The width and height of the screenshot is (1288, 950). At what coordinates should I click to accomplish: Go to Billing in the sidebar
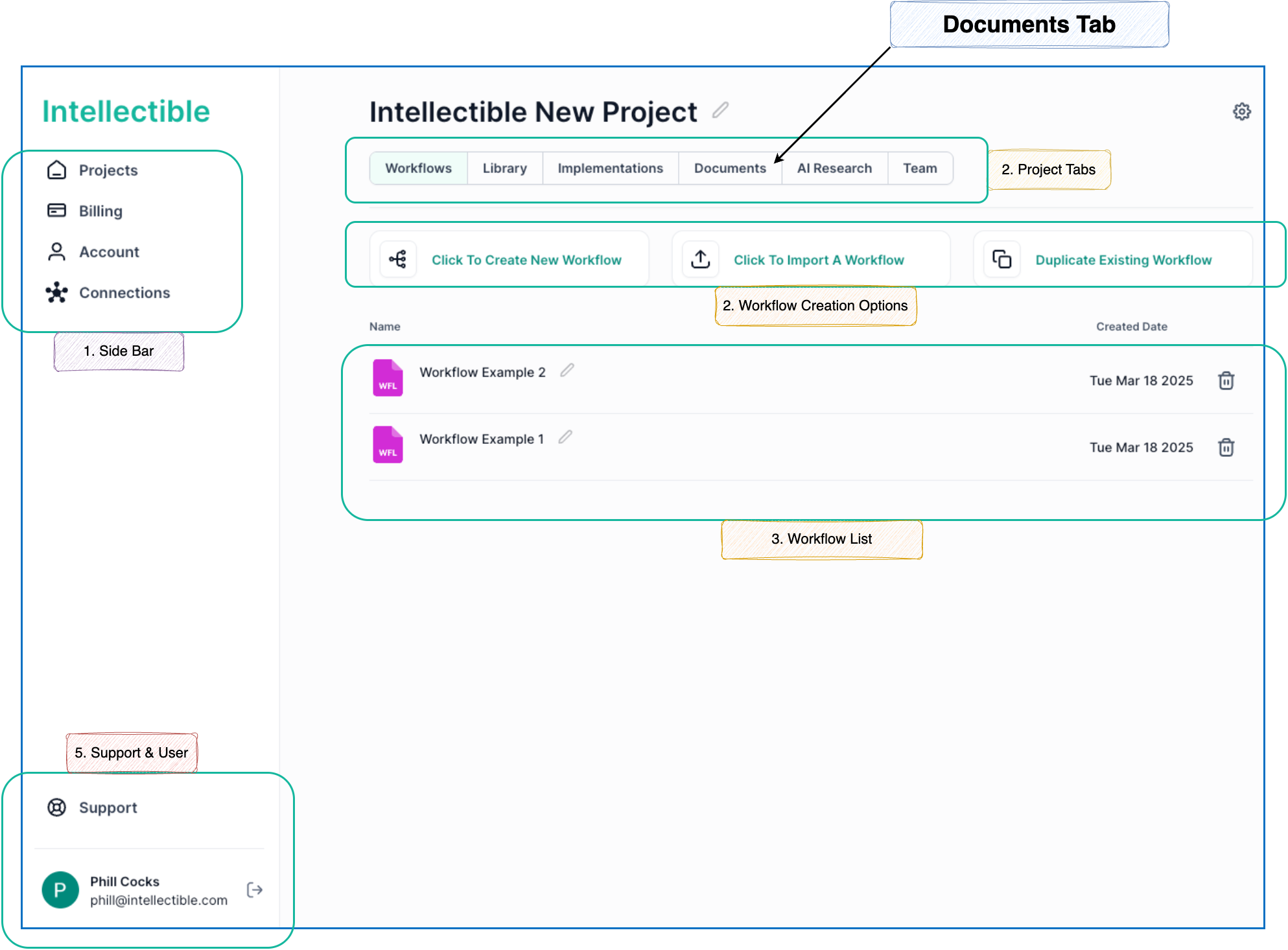pos(100,211)
